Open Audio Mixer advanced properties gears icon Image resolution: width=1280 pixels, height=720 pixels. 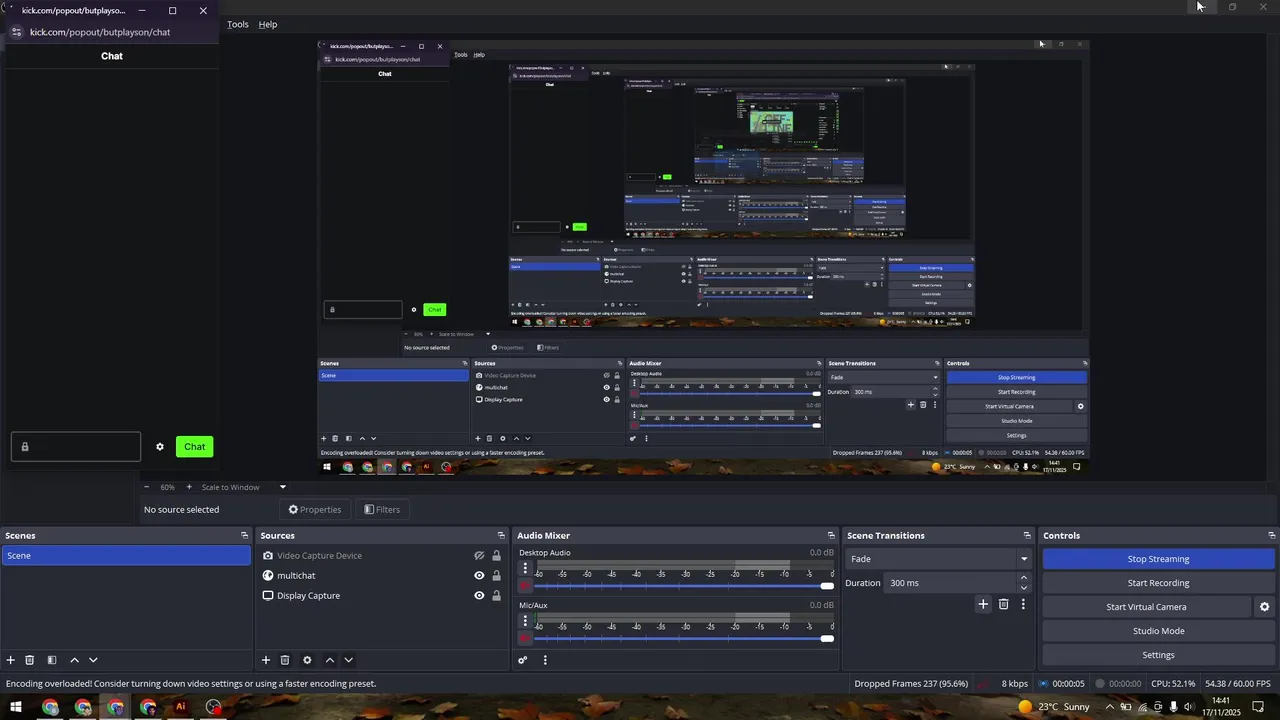522,660
